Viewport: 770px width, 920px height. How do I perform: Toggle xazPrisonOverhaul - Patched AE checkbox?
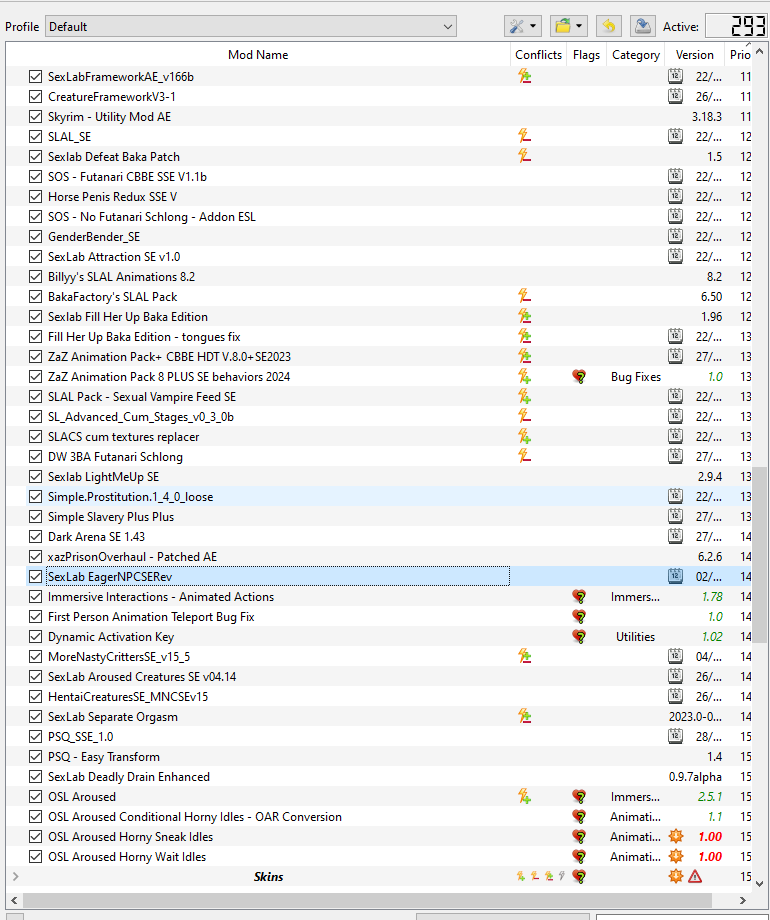pos(35,556)
